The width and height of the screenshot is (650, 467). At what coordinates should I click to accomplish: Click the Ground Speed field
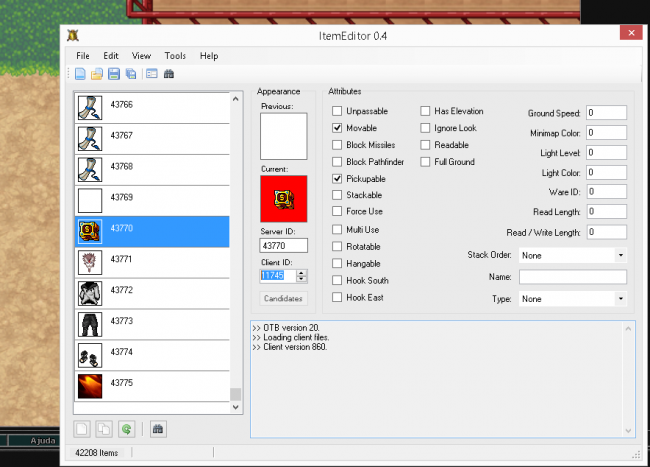pyautogui.click(x=606, y=113)
